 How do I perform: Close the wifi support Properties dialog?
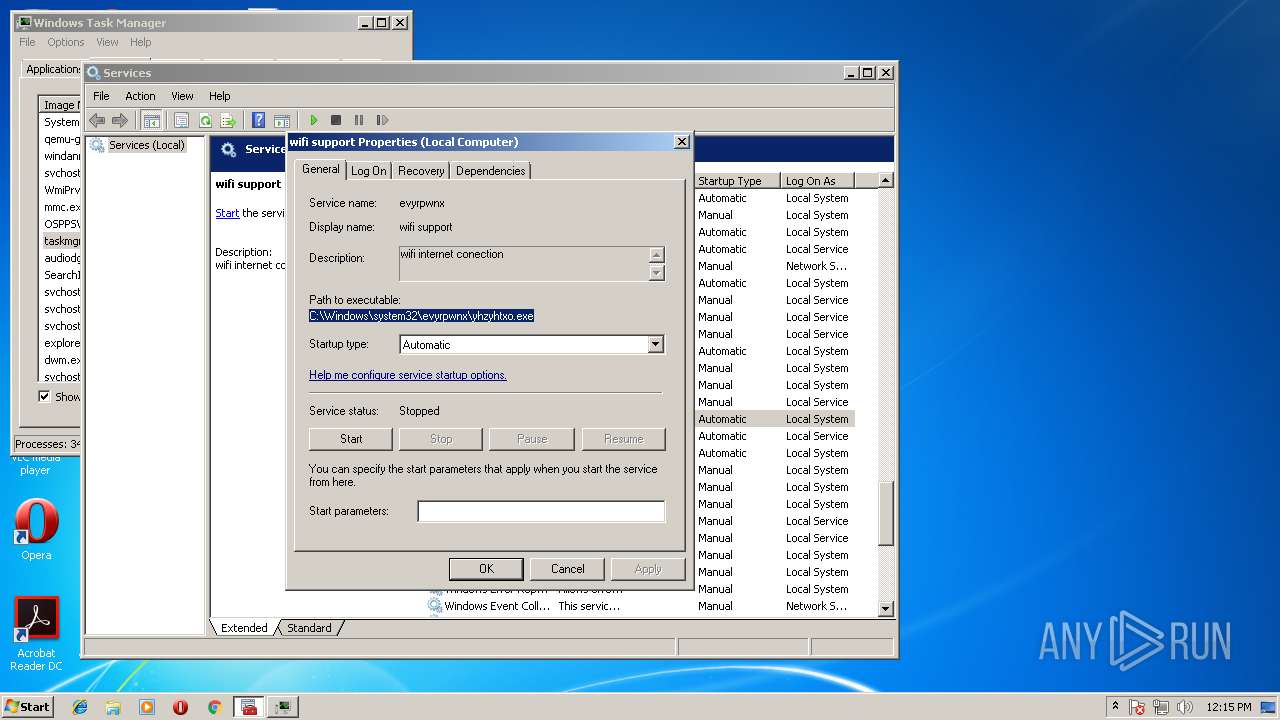pyautogui.click(x=681, y=142)
